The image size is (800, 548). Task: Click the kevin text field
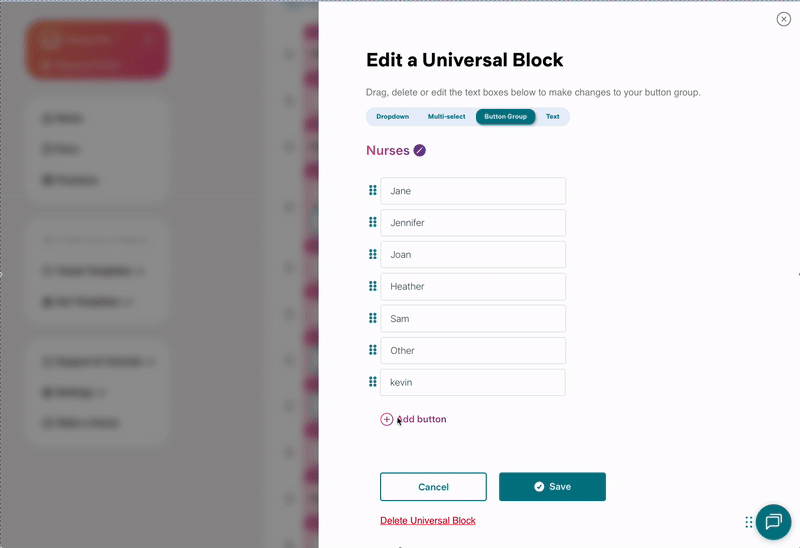pyautogui.click(x=473, y=383)
